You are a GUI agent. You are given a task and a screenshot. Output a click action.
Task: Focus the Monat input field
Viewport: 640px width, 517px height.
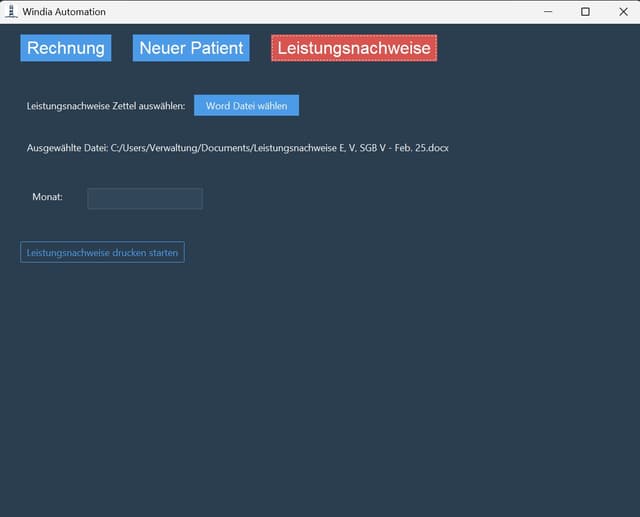(x=145, y=199)
